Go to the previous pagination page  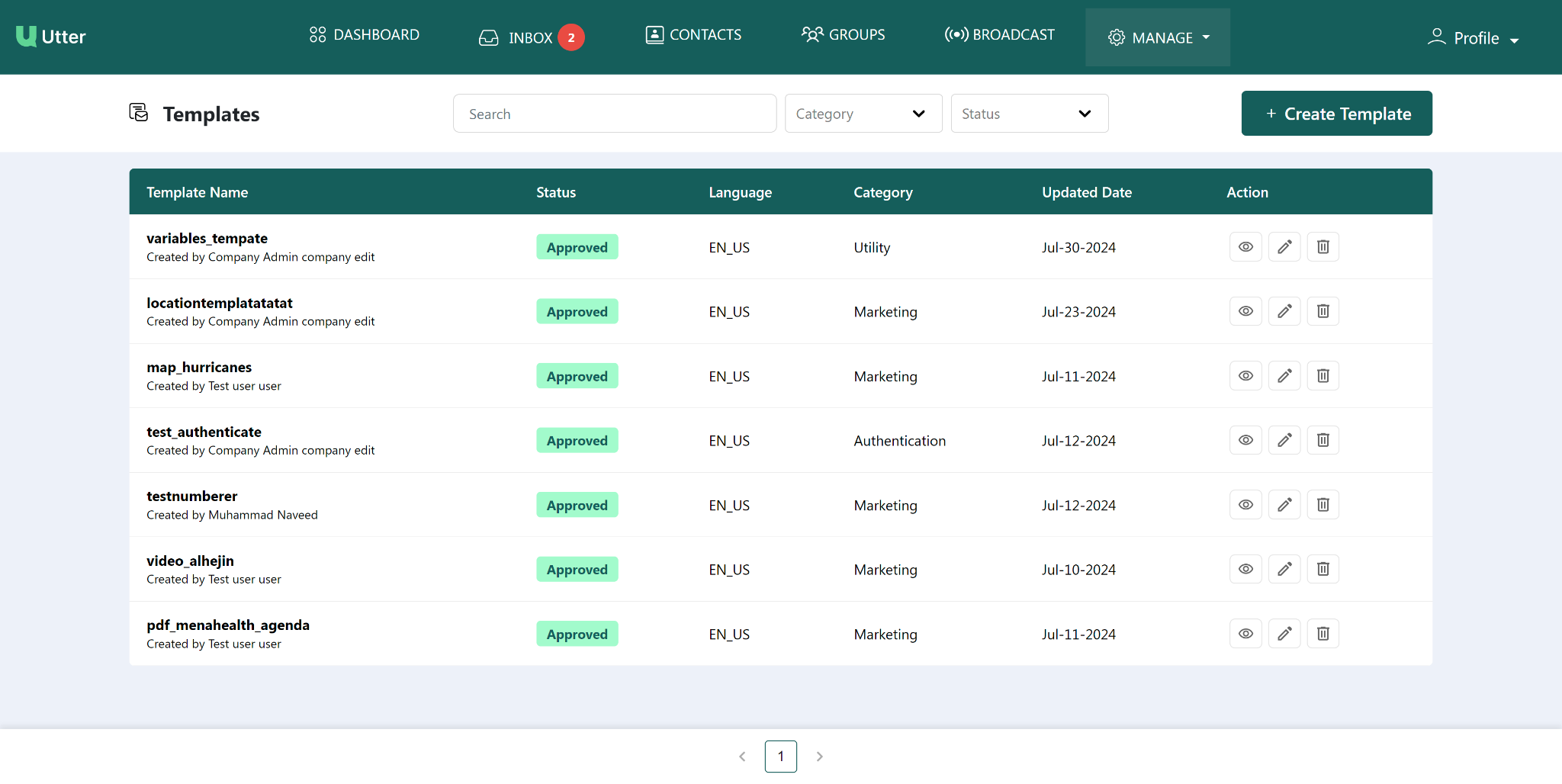(742, 757)
